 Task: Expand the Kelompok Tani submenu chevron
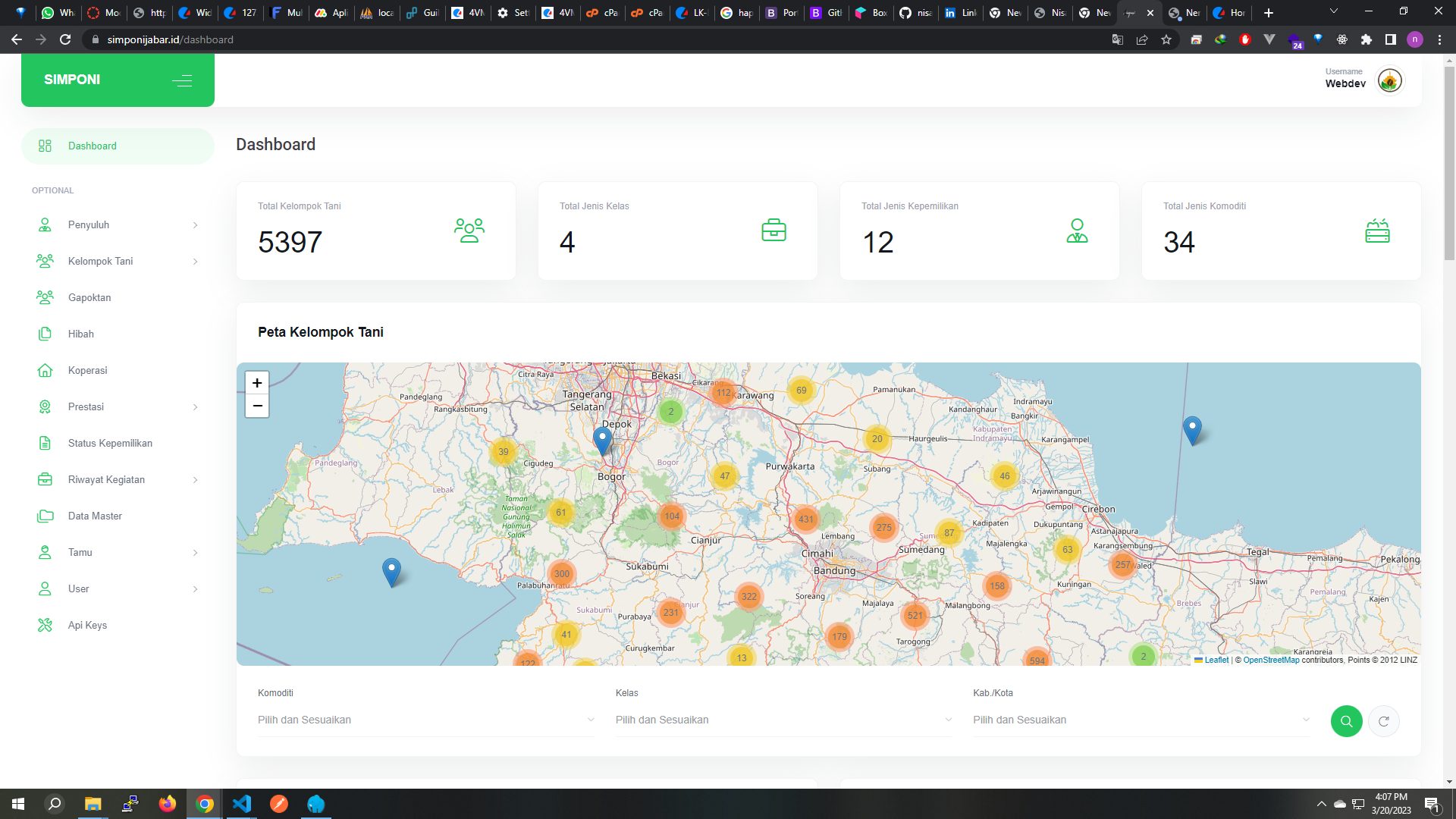pyautogui.click(x=196, y=262)
